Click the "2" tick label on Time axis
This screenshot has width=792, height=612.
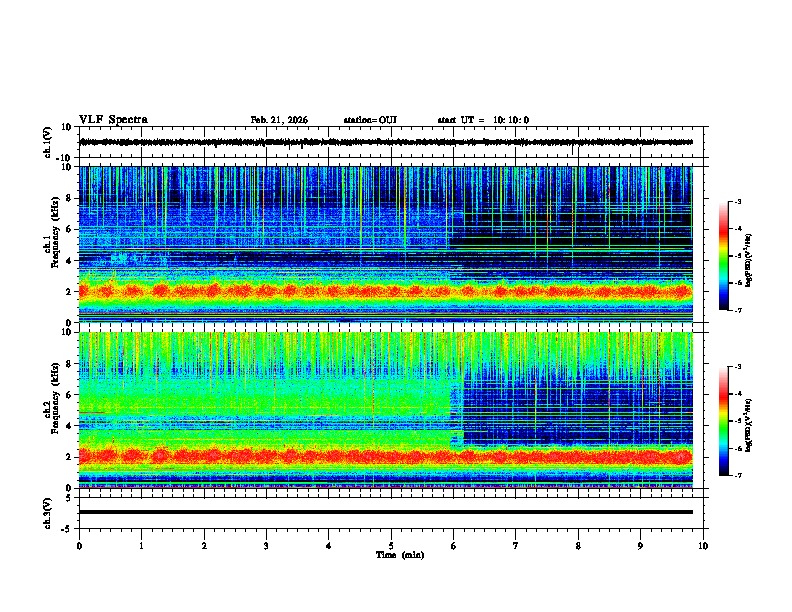coord(204,546)
